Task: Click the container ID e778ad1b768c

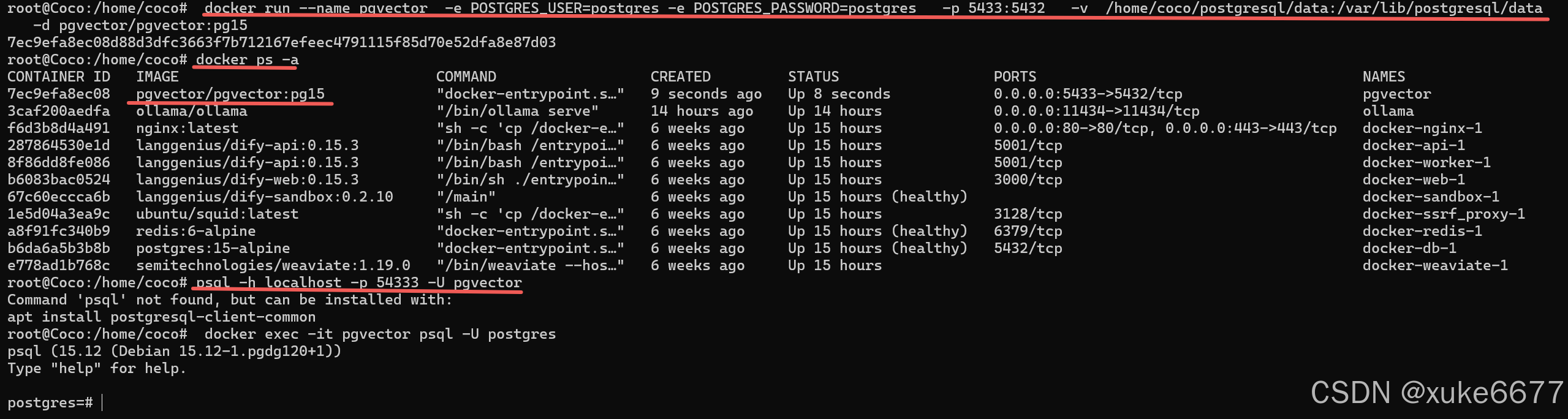Action: 59,265
